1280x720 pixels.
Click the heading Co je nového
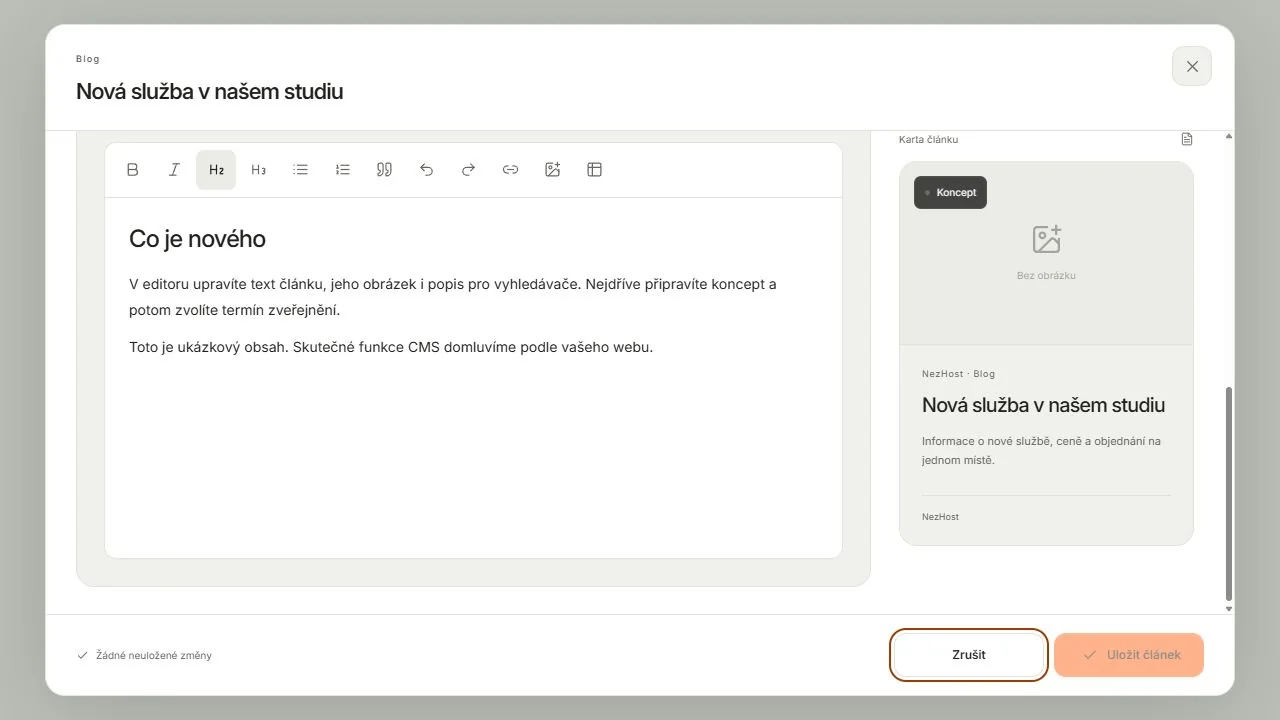[197, 239]
